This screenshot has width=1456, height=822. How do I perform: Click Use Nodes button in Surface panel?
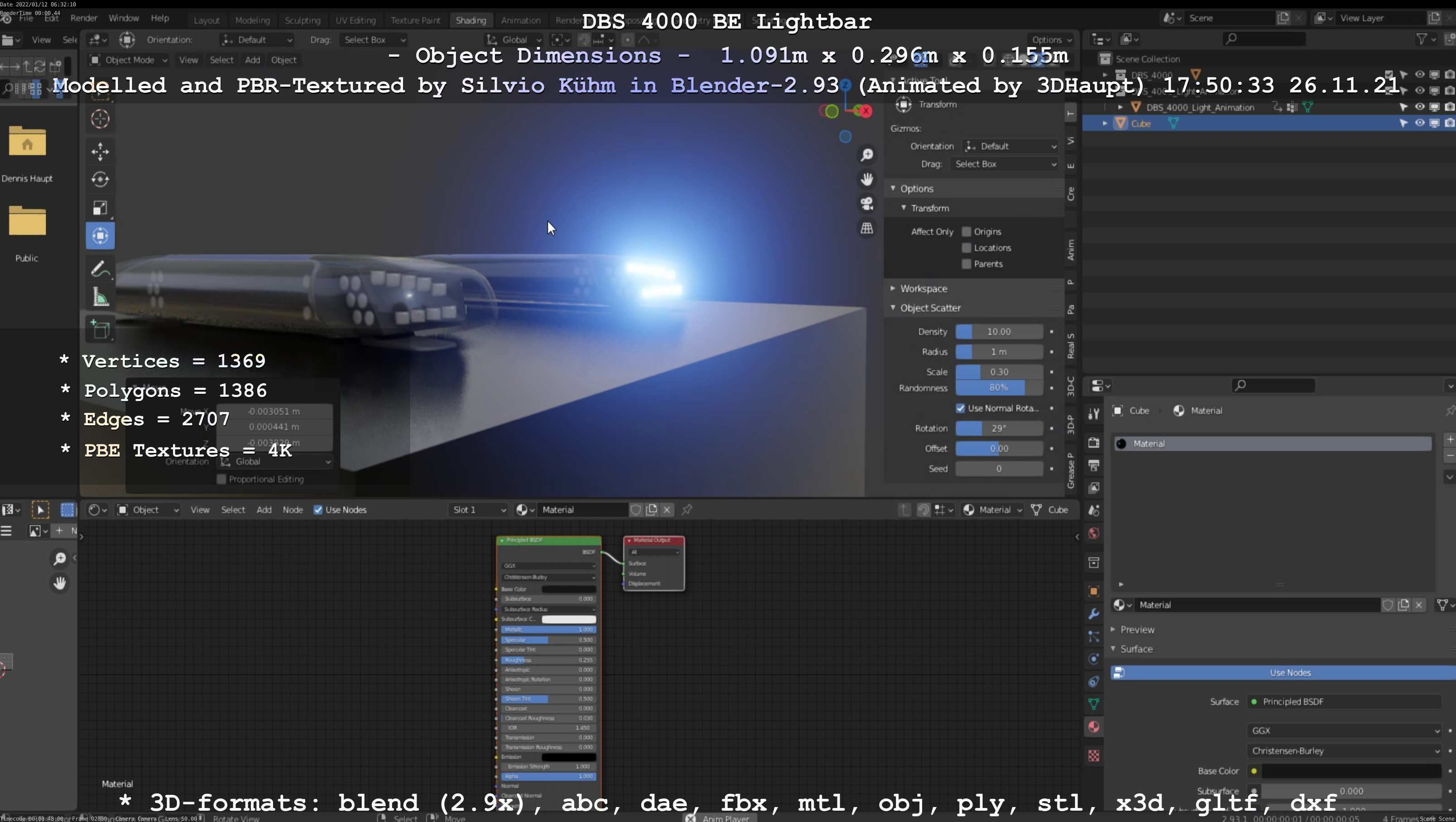coord(1283,673)
